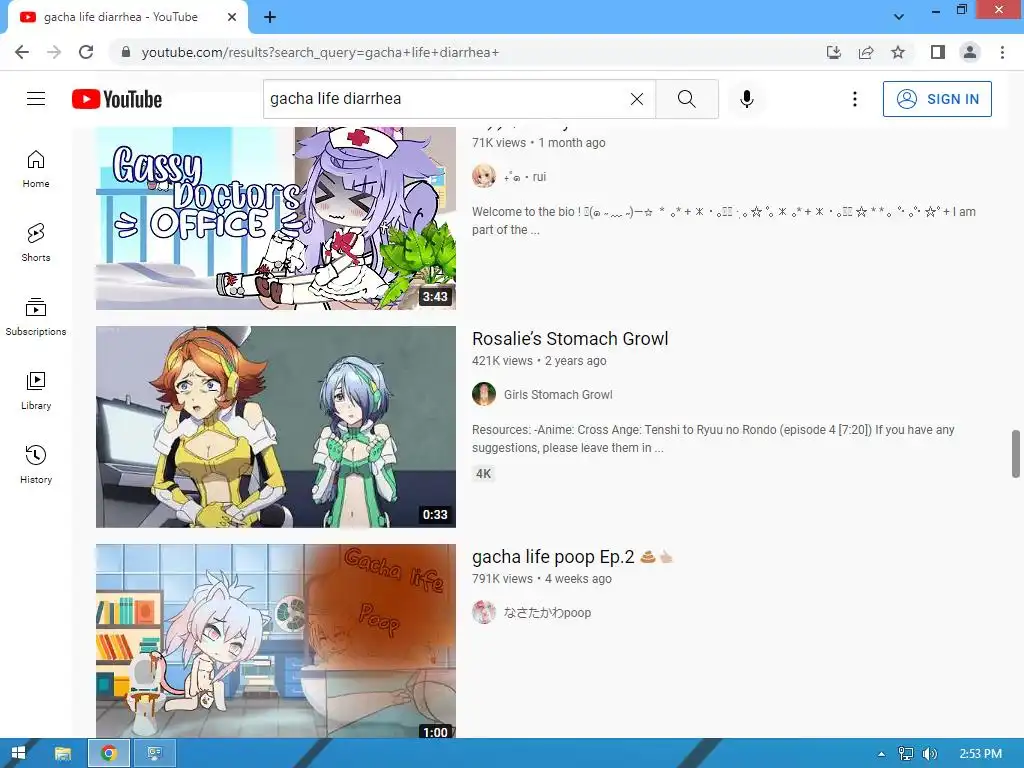1024x768 pixels.
Task: Click Chrome taskbar icon
Action: point(108,753)
